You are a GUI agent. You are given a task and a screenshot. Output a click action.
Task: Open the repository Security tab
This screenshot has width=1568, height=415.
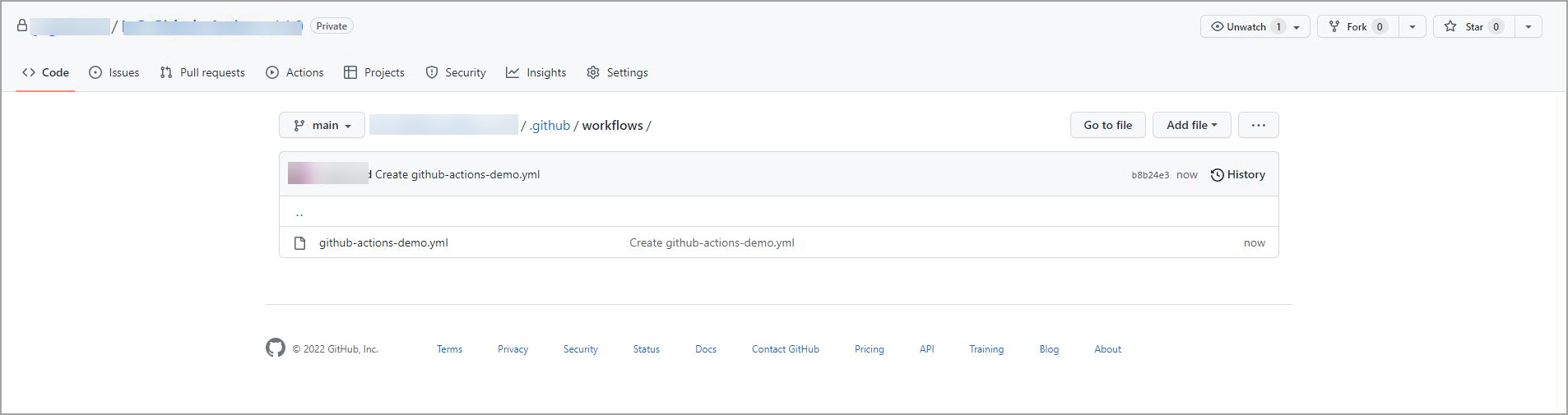[x=456, y=72]
